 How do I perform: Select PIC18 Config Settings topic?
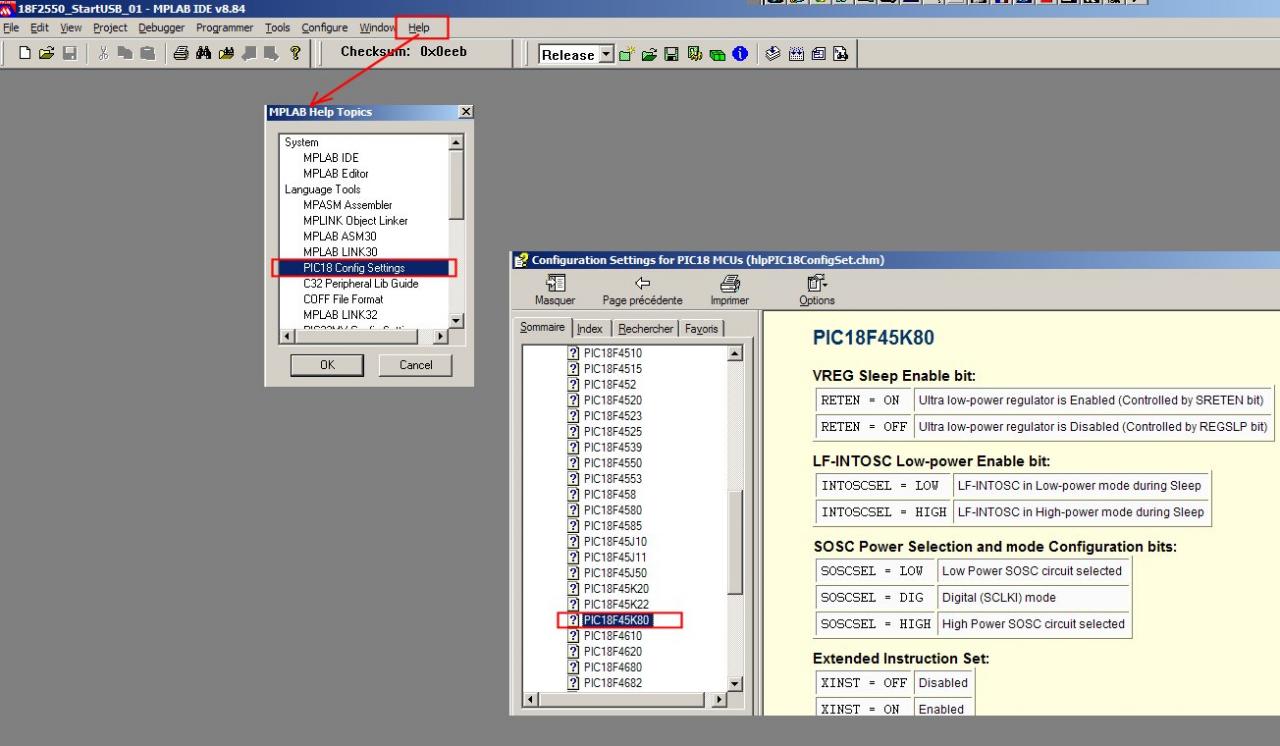(x=364, y=268)
